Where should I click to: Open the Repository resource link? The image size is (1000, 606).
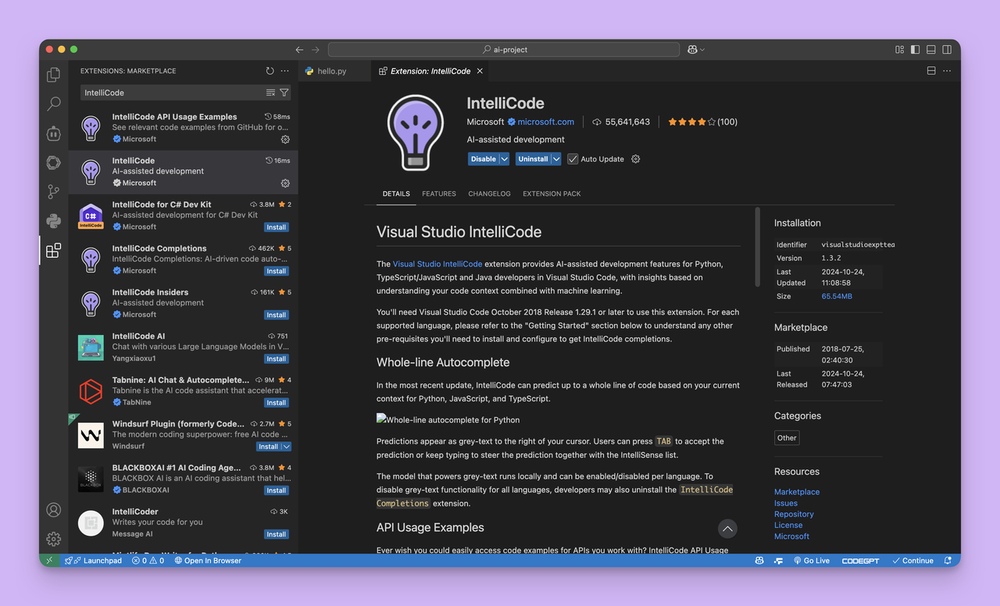794,514
